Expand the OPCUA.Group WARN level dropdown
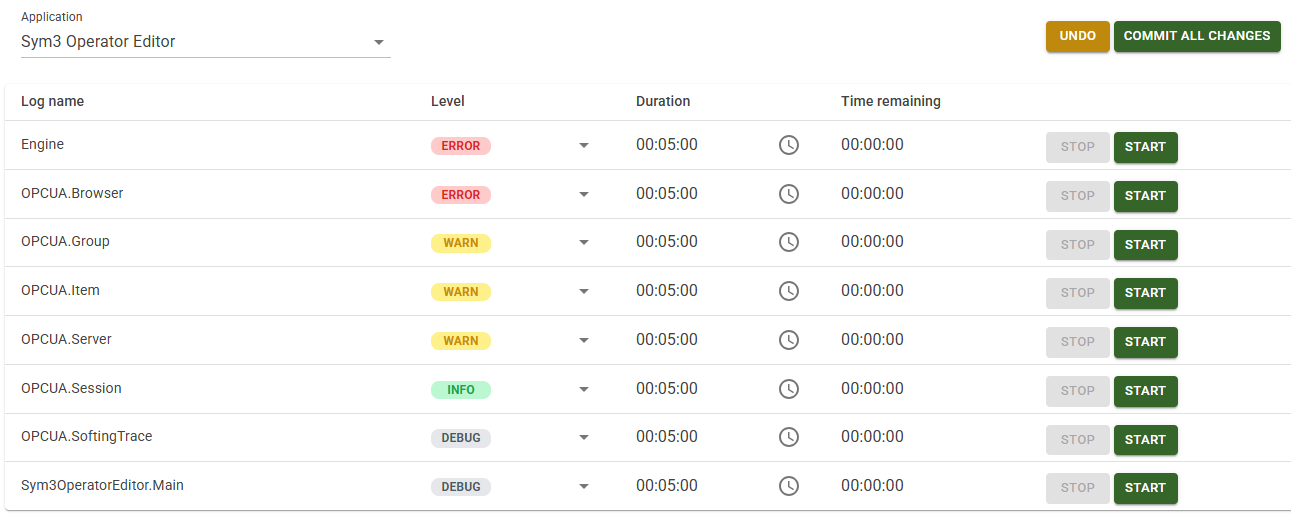Viewport: 1291px width, 521px height. click(584, 243)
